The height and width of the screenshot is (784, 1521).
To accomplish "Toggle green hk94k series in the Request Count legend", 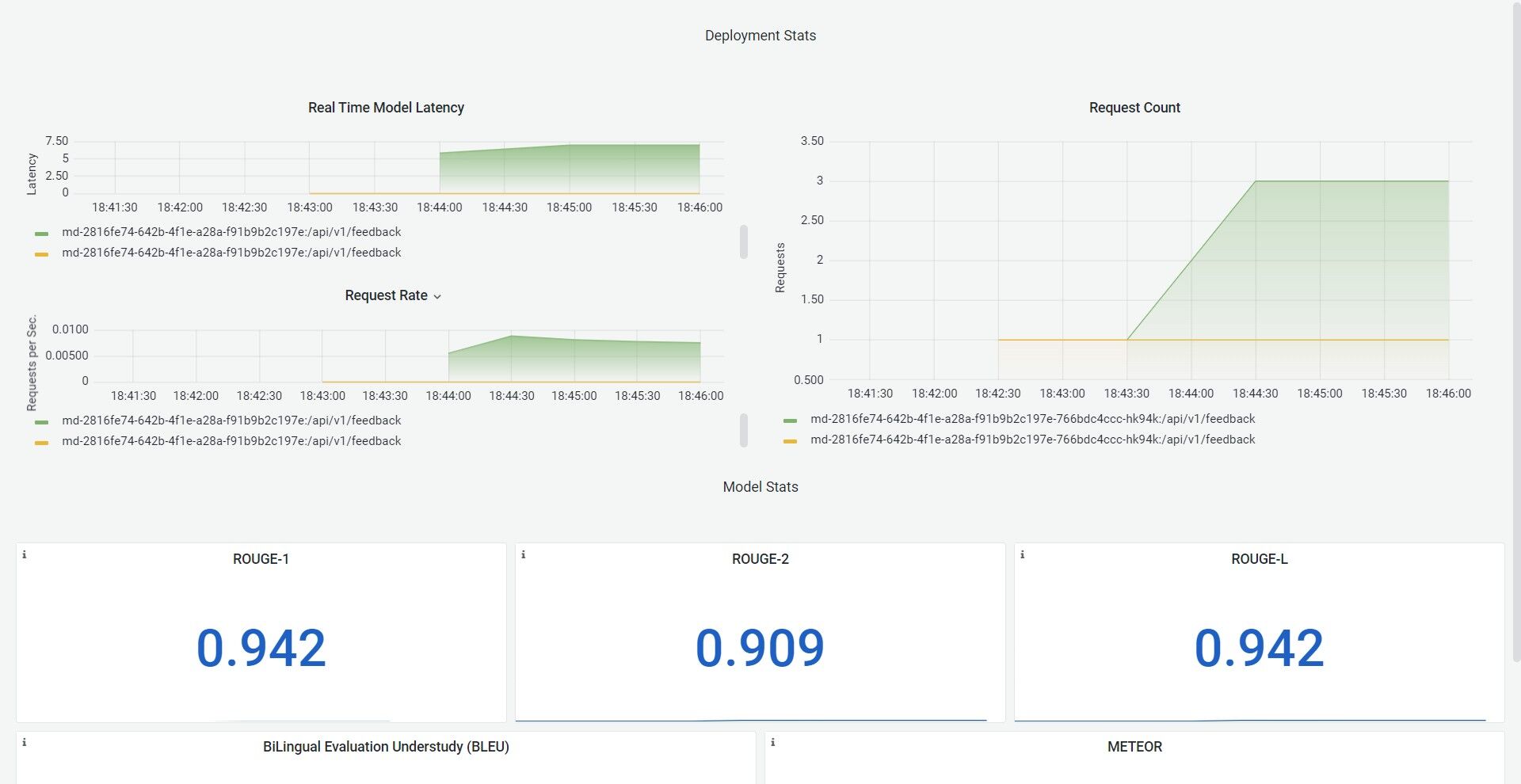I will [1032, 419].
